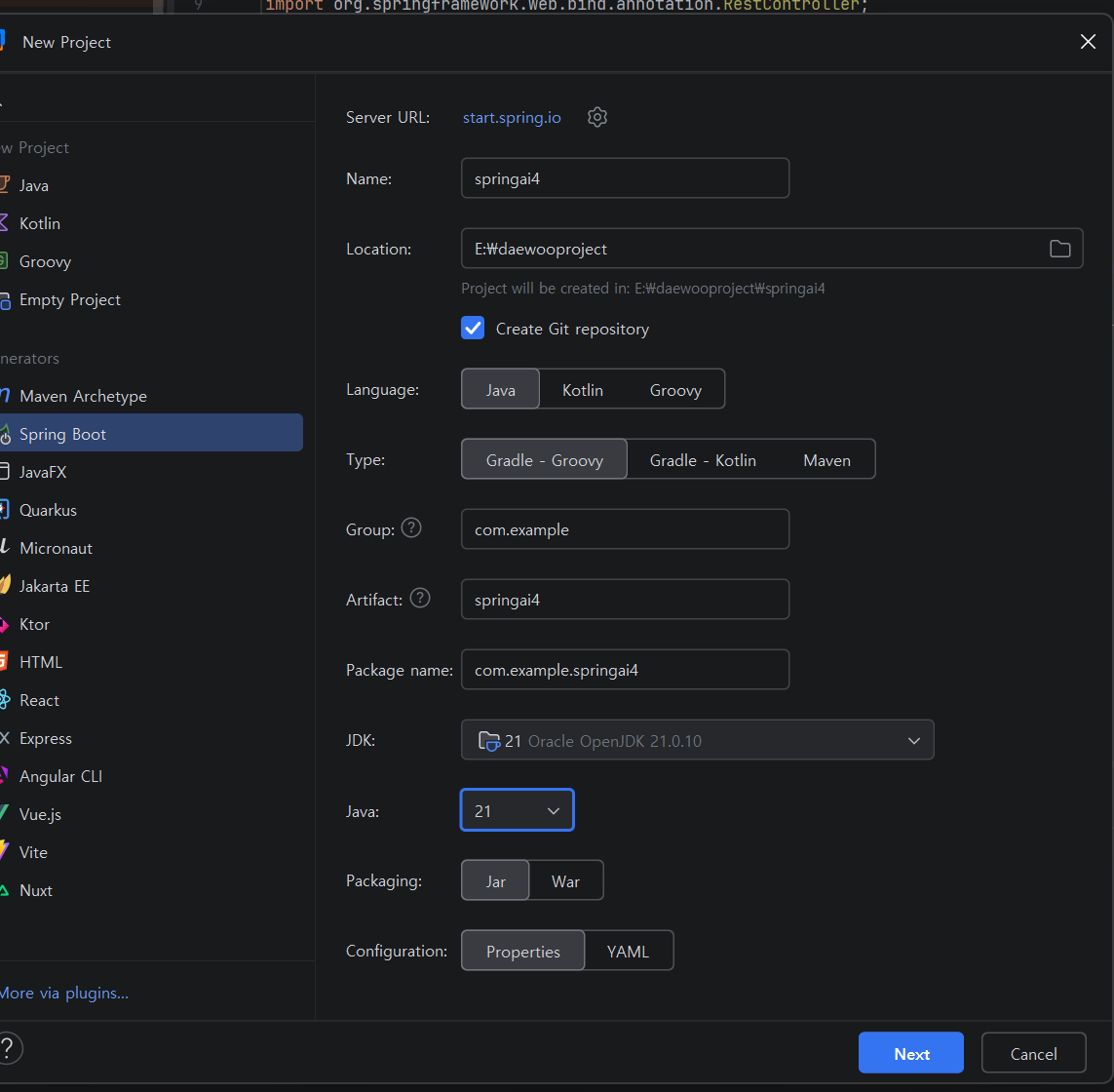Click the Cancel button
The image size is (1114, 1092).
tap(1034, 1053)
